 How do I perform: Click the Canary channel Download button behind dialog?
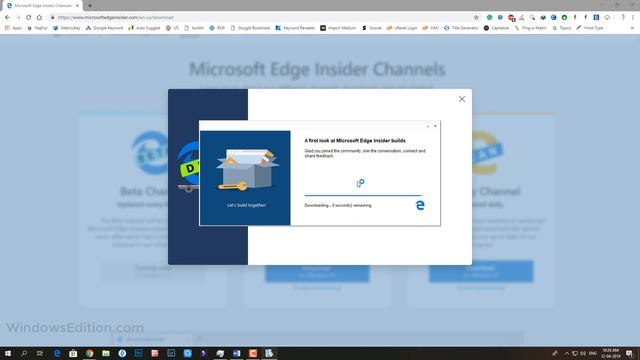(x=481, y=272)
